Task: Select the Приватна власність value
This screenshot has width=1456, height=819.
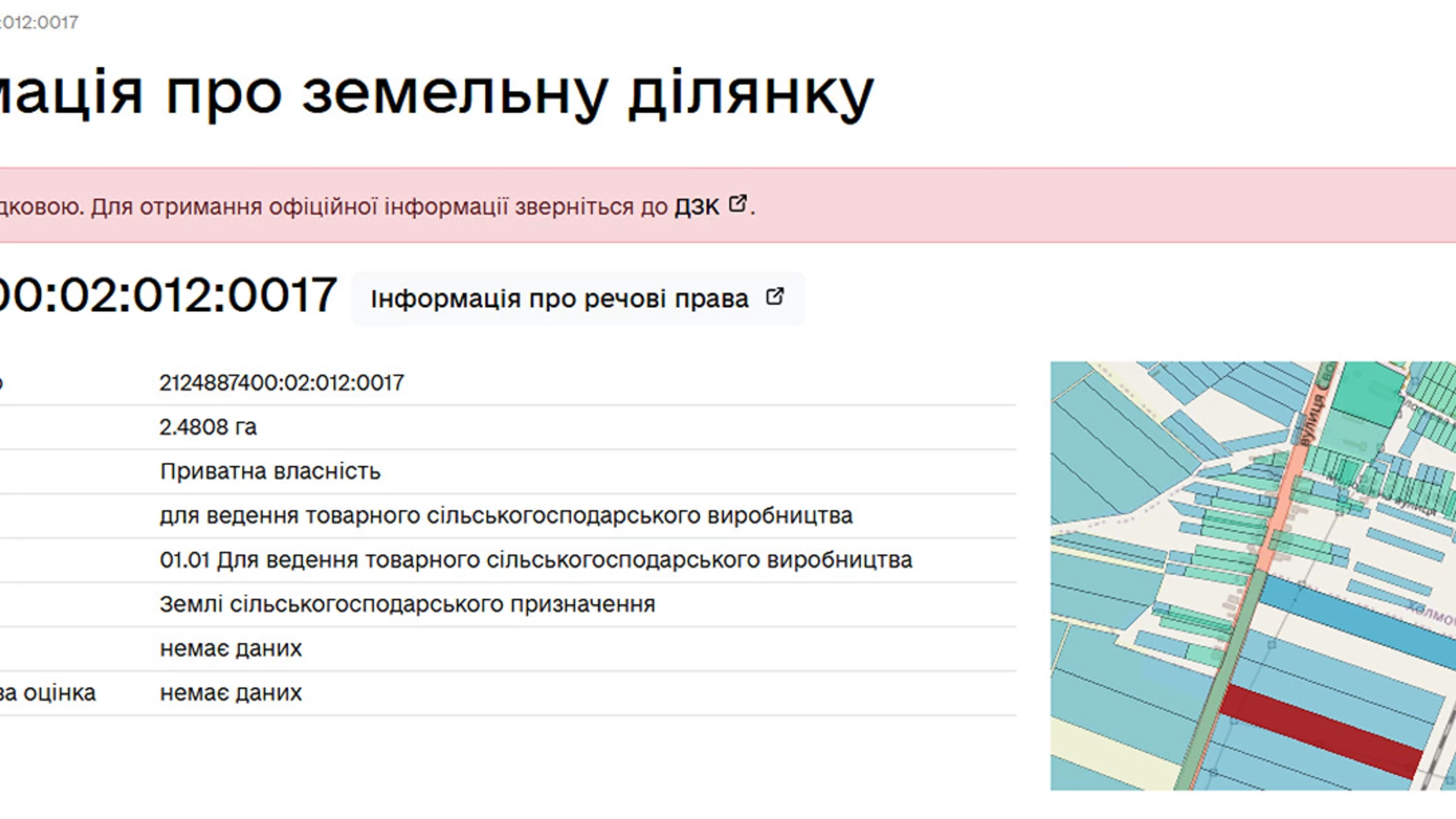Action: point(270,471)
